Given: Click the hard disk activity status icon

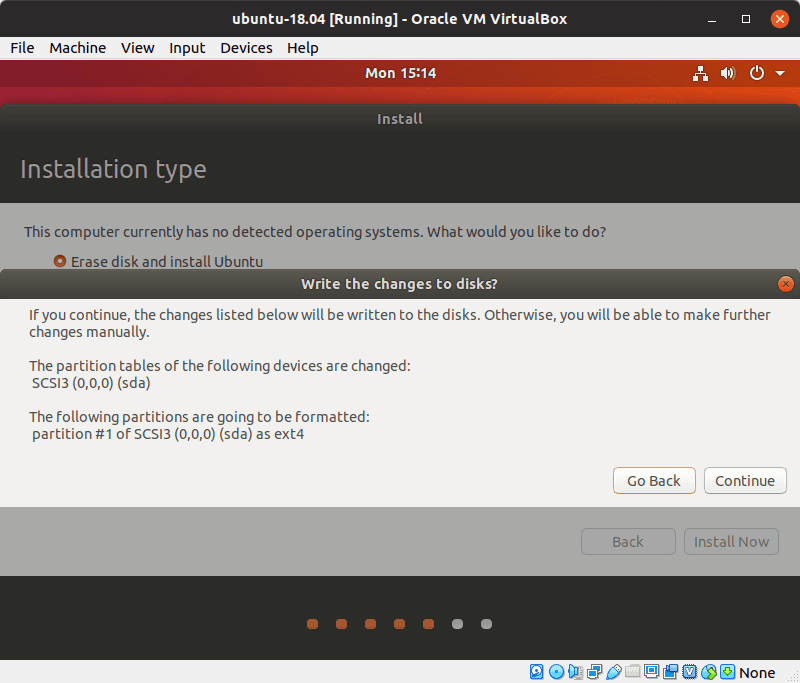Looking at the screenshot, I should tap(536, 672).
